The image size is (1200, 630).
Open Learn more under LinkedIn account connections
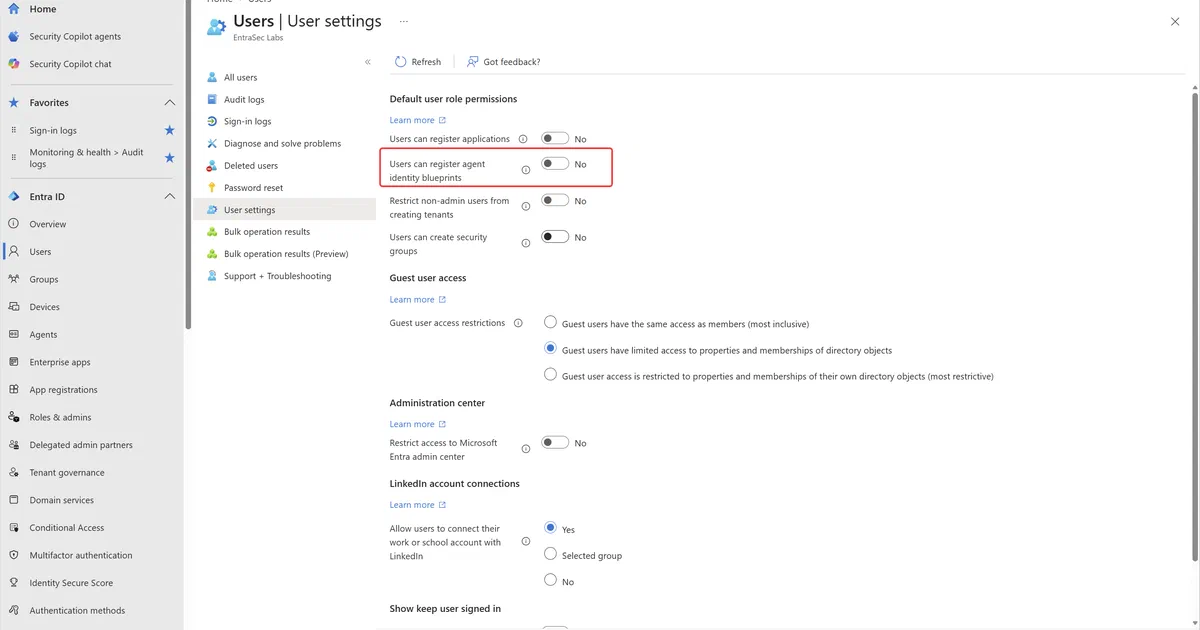point(418,505)
